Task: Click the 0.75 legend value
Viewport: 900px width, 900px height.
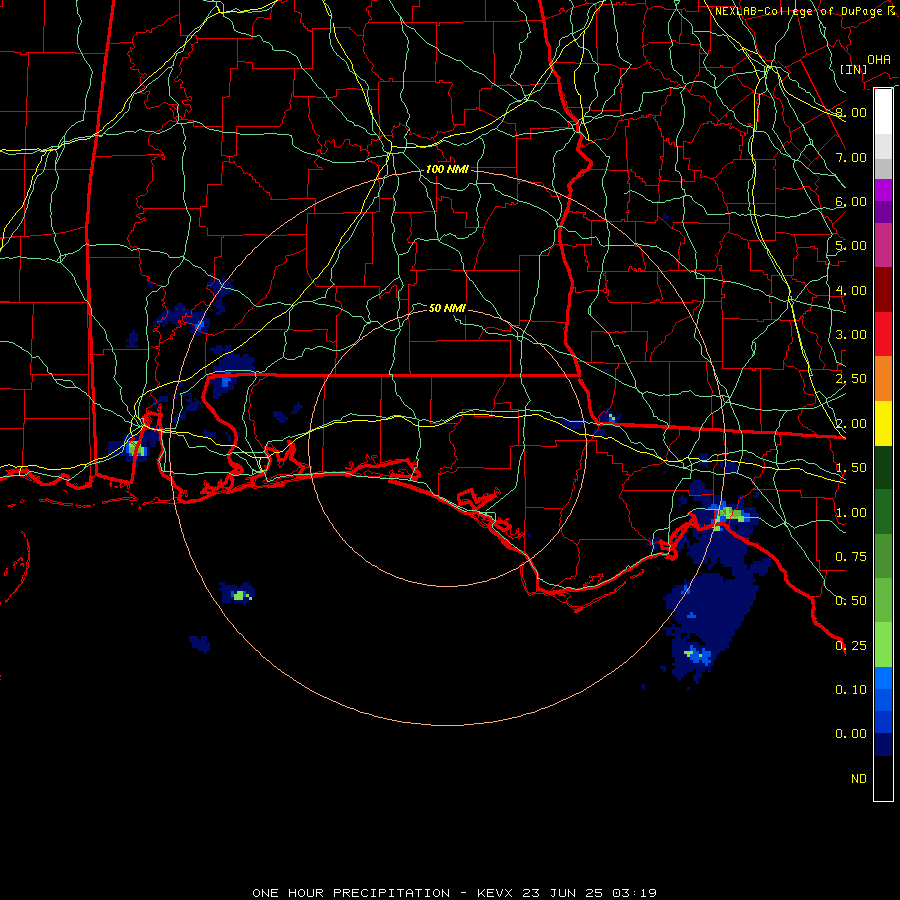Action: 851,557
